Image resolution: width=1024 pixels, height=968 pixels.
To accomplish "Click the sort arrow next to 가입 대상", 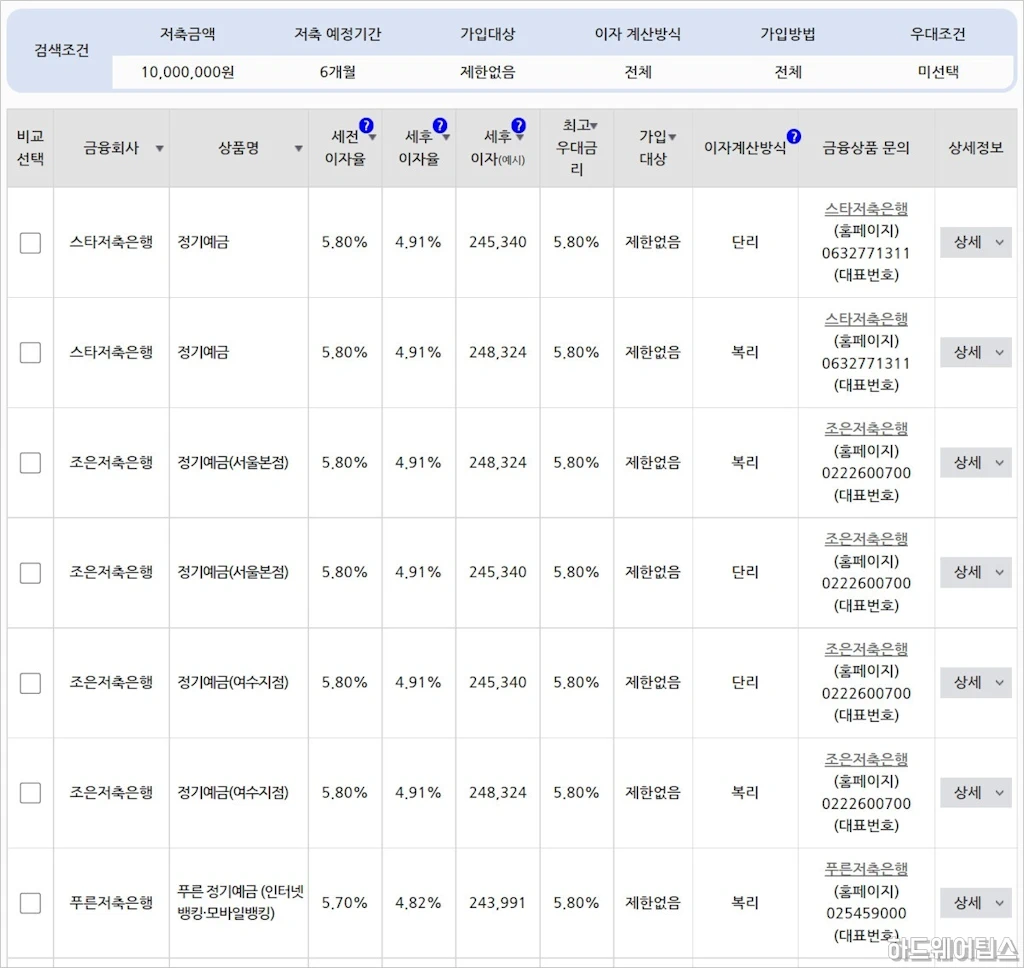I will [x=672, y=138].
